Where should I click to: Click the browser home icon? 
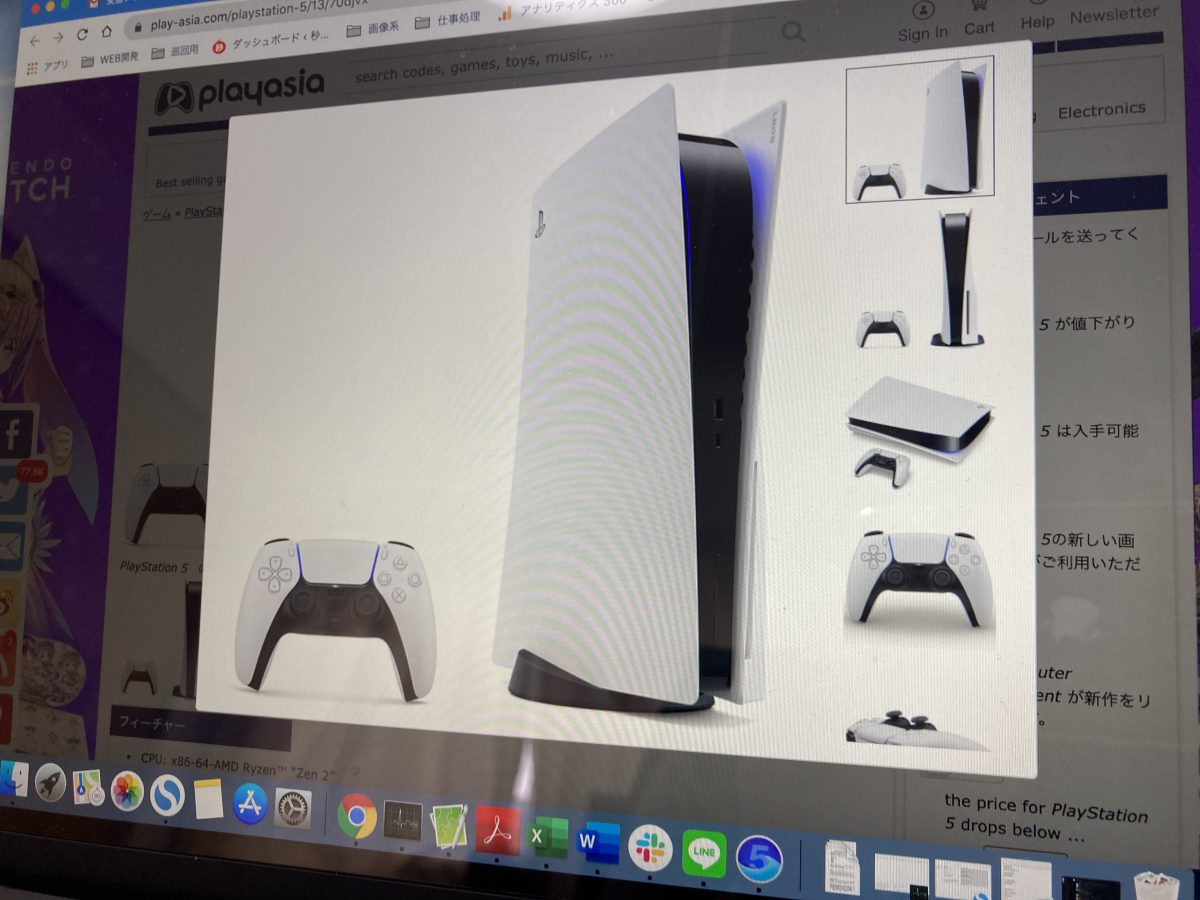107,32
